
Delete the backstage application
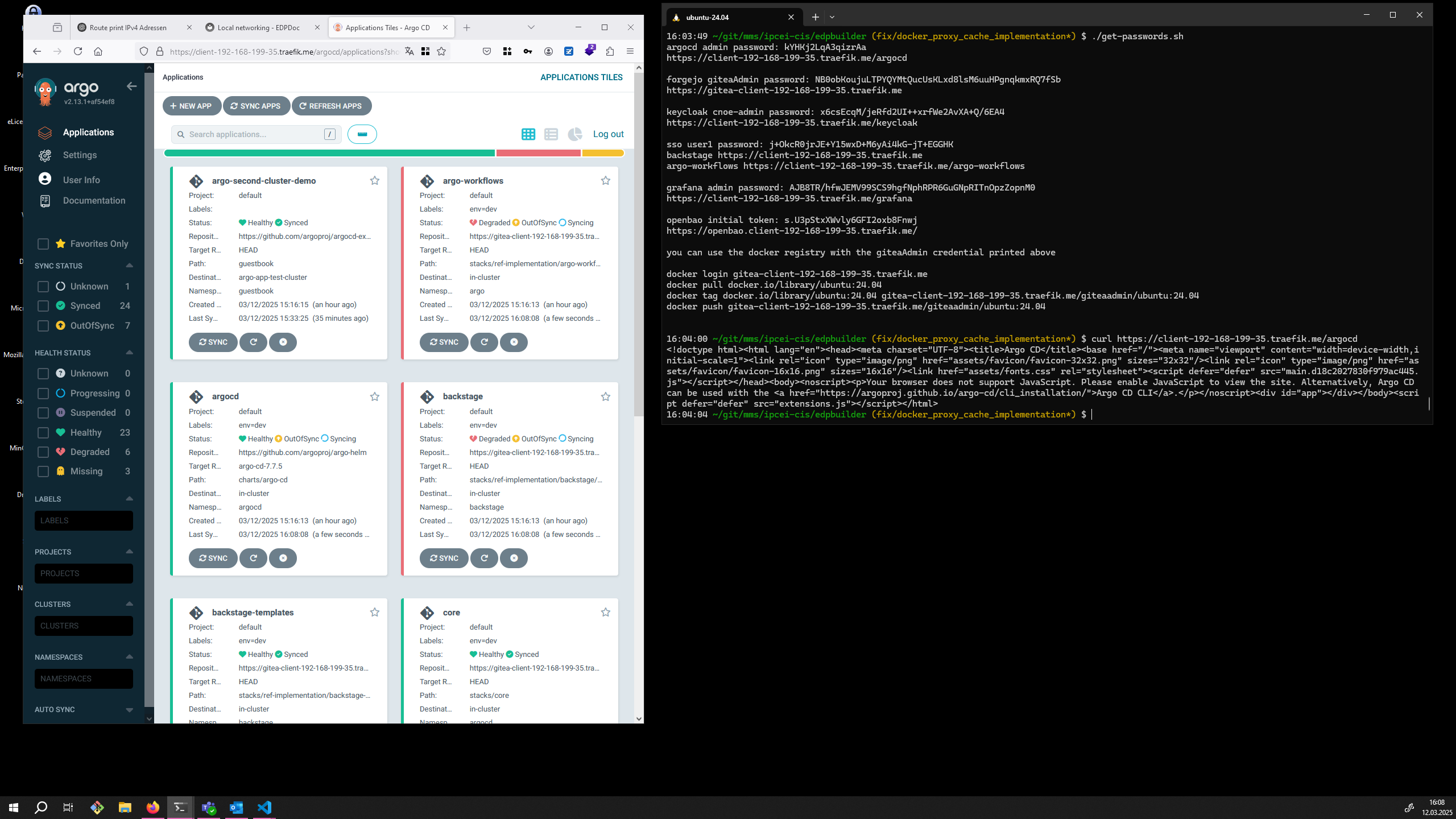point(514,559)
